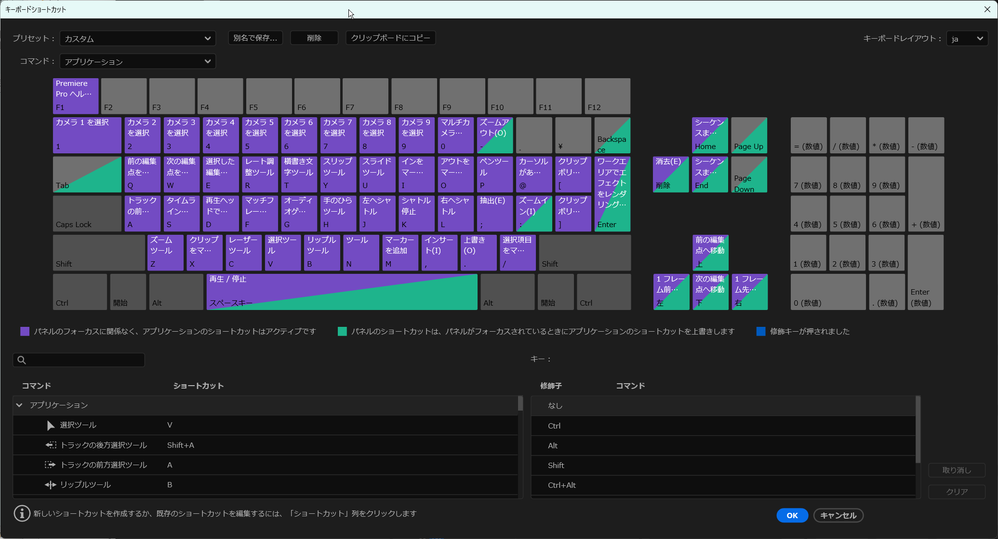Open the プリセット dropdown showing カスタム
This screenshot has width=998, height=539.
click(137, 38)
